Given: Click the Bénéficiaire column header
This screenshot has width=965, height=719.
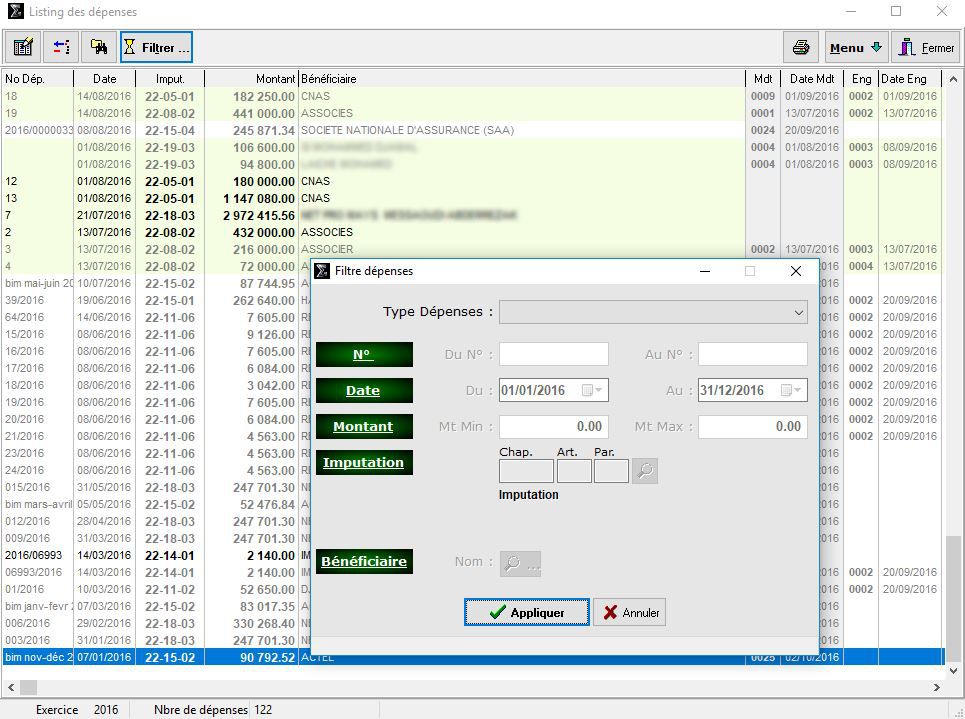Looking at the screenshot, I should pos(522,79).
